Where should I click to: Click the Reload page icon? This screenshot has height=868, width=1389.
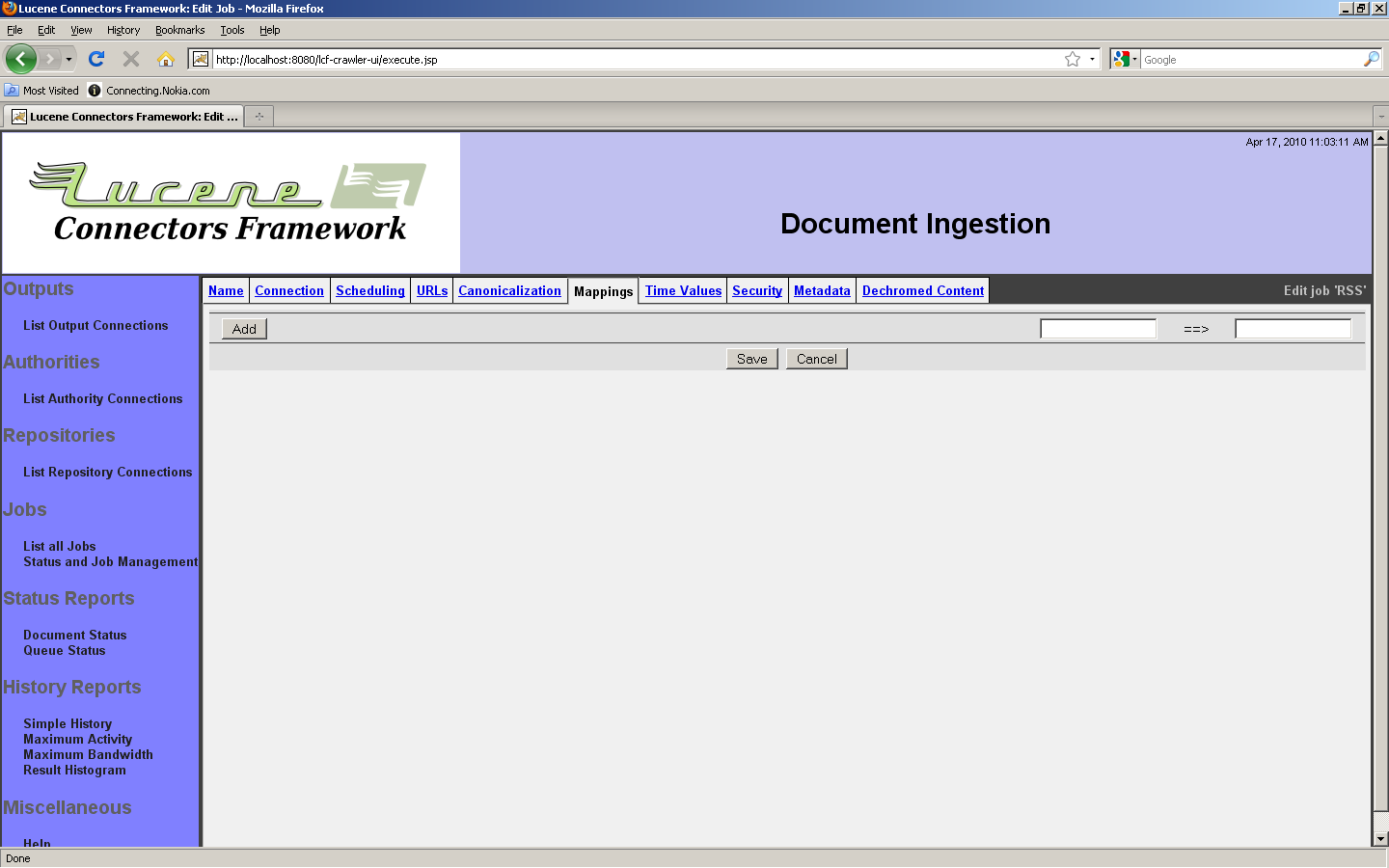click(x=96, y=60)
